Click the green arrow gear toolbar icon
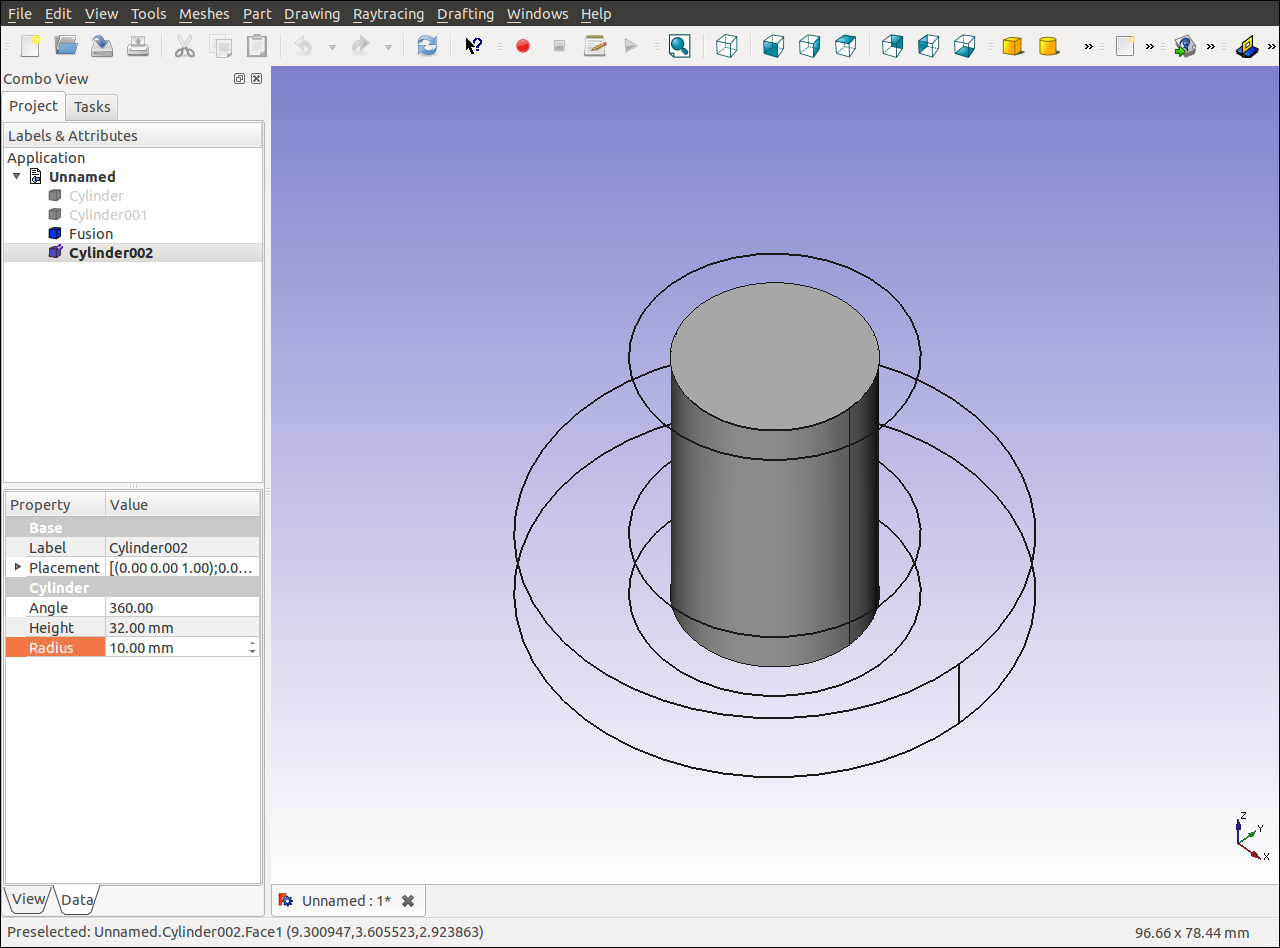Viewport: 1280px width, 948px height. (1185, 46)
